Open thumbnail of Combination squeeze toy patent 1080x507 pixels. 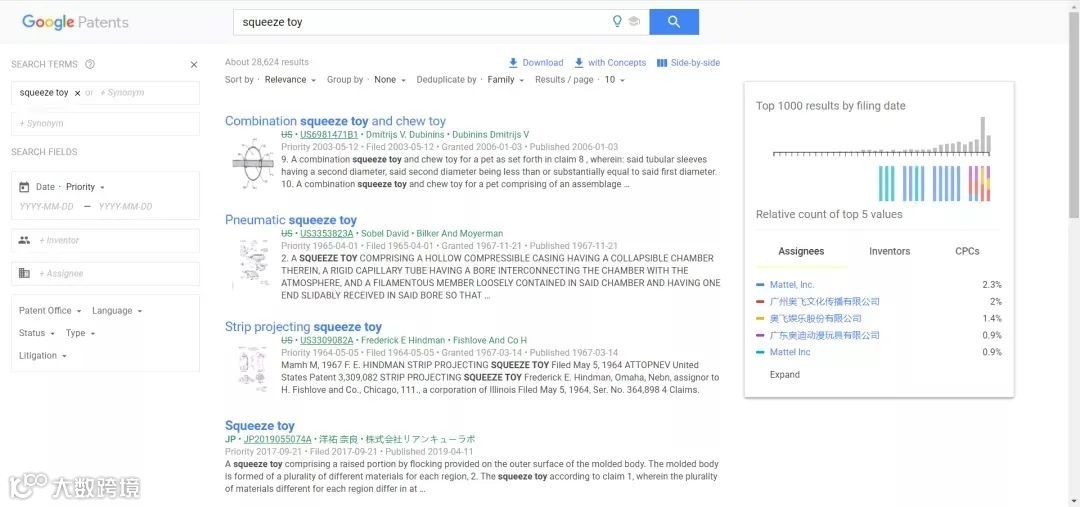tap(252, 163)
